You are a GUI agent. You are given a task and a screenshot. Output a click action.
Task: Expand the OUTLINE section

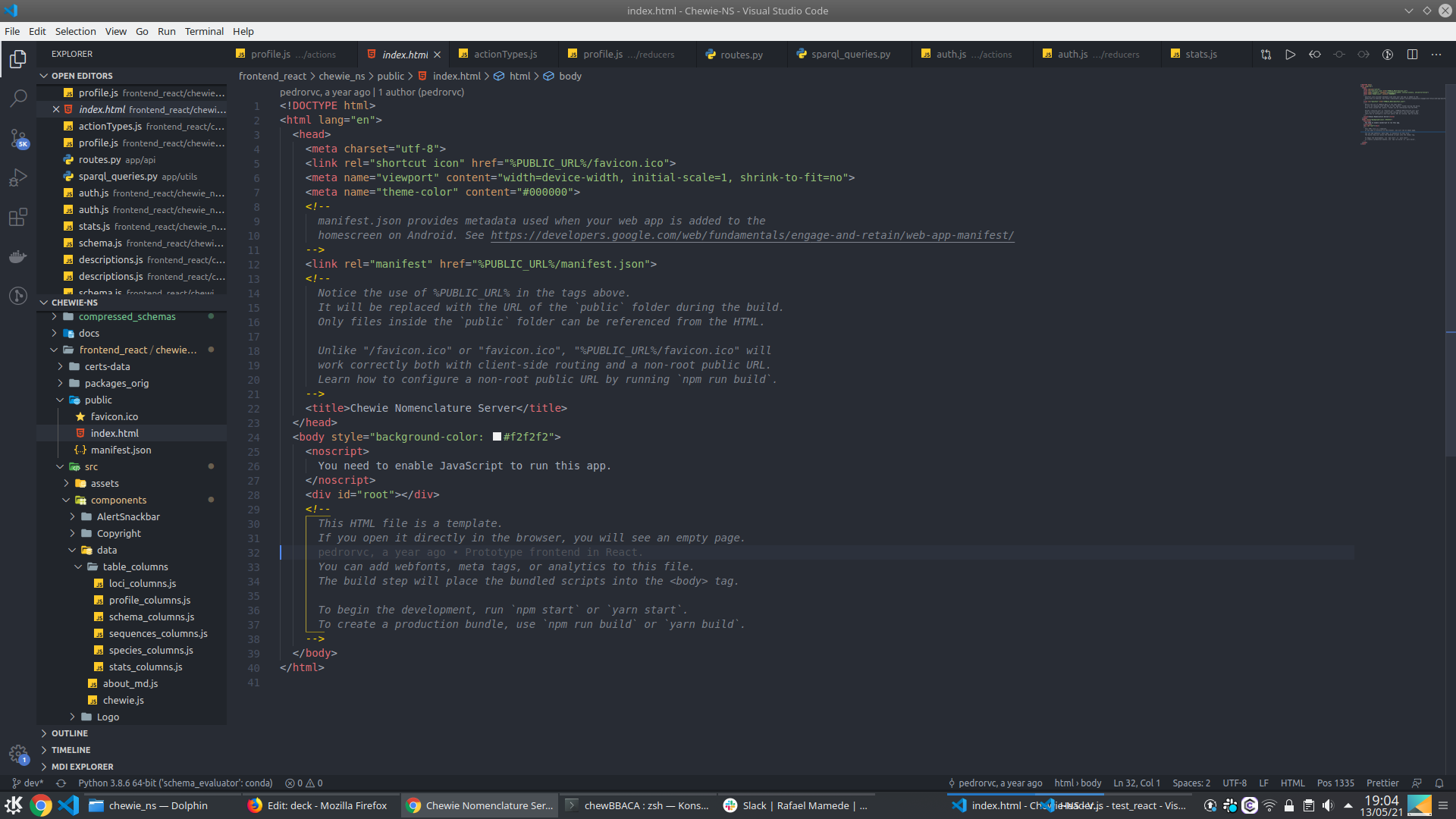(70, 733)
